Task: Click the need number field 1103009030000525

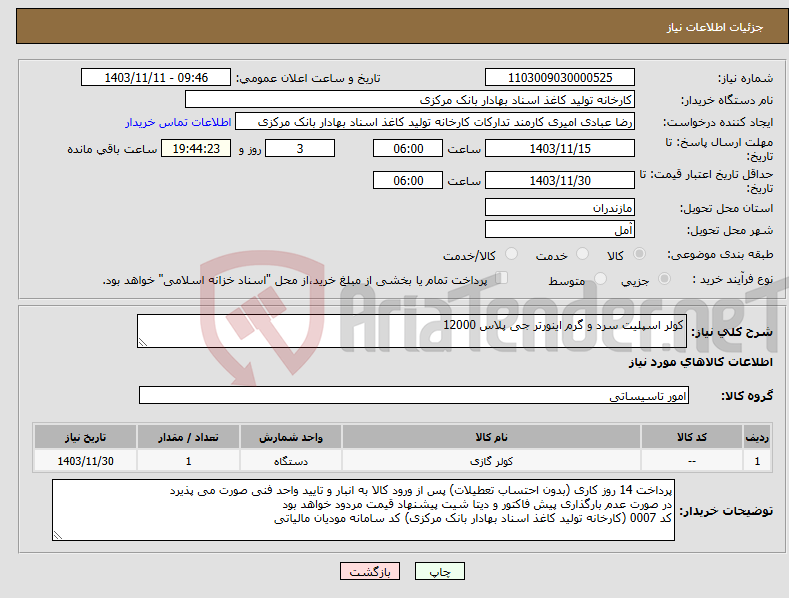Action: click(x=560, y=78)
